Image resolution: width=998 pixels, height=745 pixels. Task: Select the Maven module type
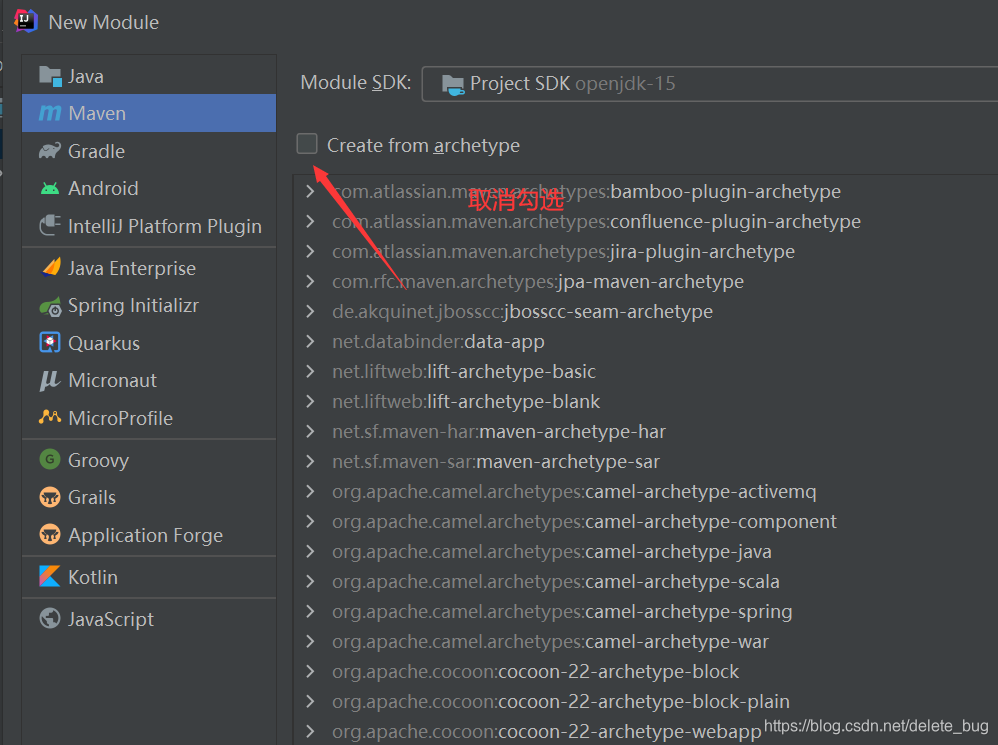149,113
